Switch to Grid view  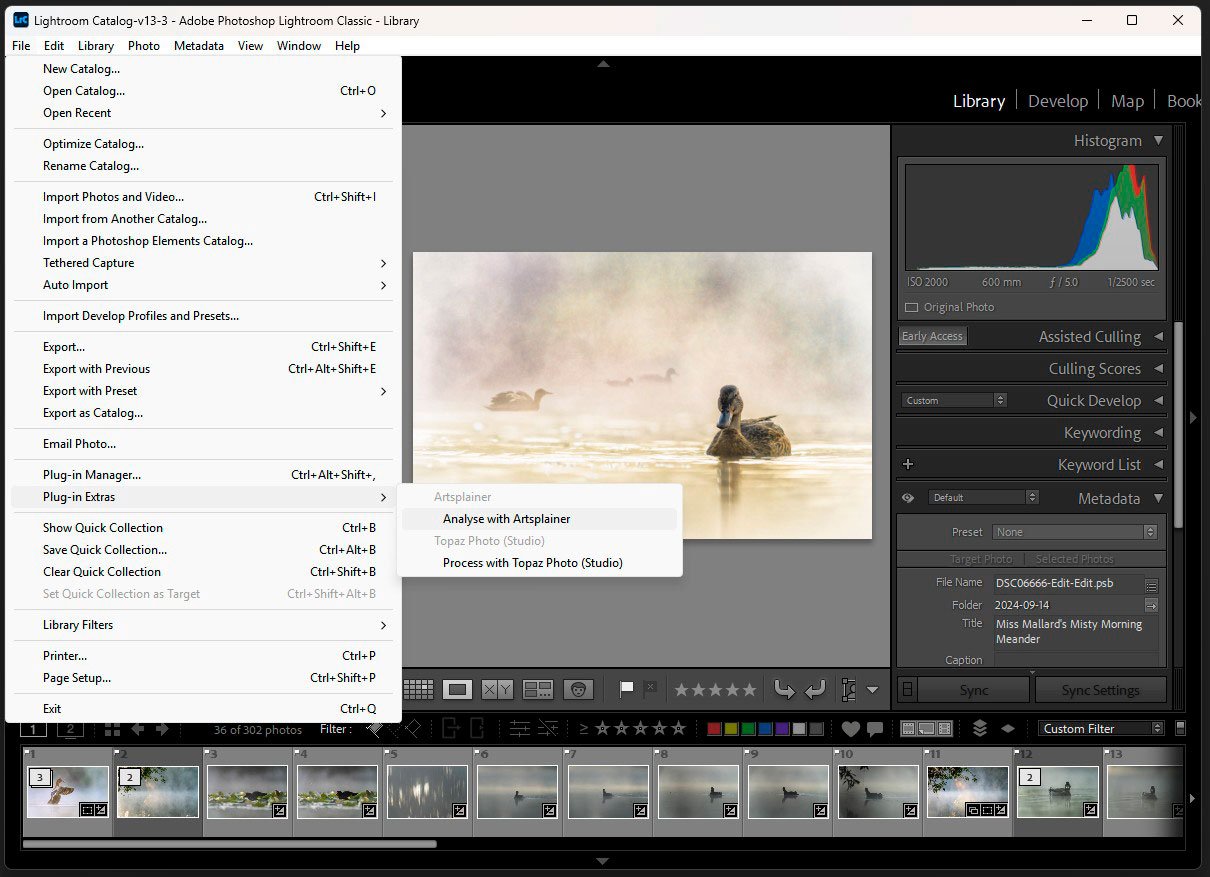418,689
